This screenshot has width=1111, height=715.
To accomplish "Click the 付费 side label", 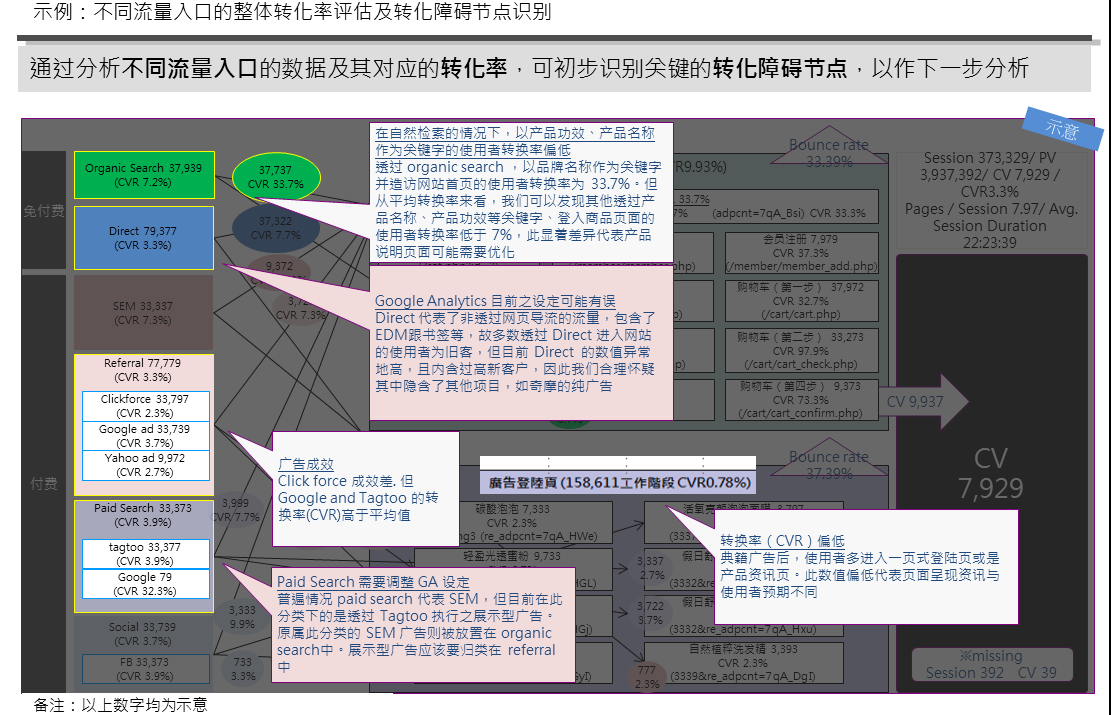I will pyautogui.click(x=44, y=484).
